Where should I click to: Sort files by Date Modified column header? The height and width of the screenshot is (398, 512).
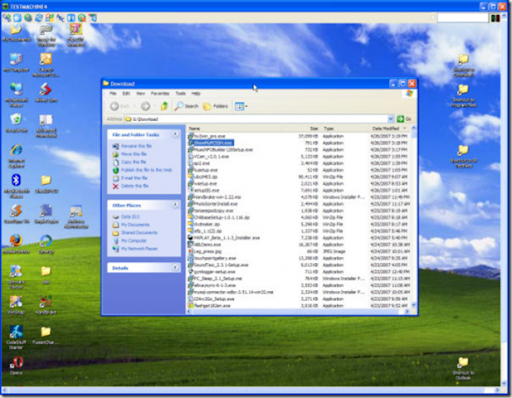pyautogui.click(x=389, y=128)
